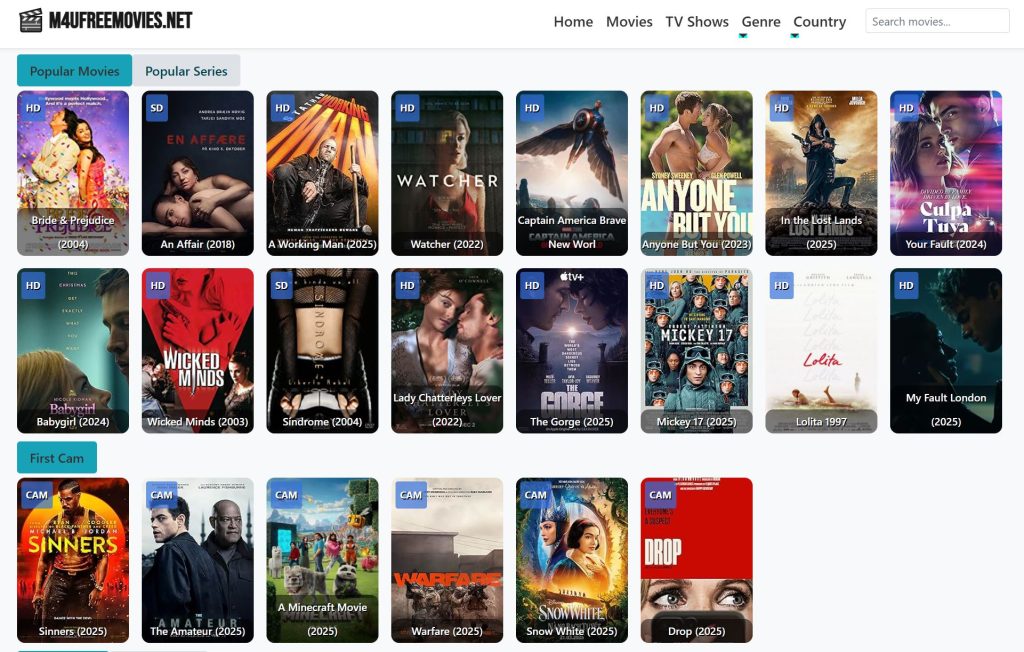Open Mickey 17 (2025) movie poster
The image size is (1024, 652).
click(x=697, y=351)
